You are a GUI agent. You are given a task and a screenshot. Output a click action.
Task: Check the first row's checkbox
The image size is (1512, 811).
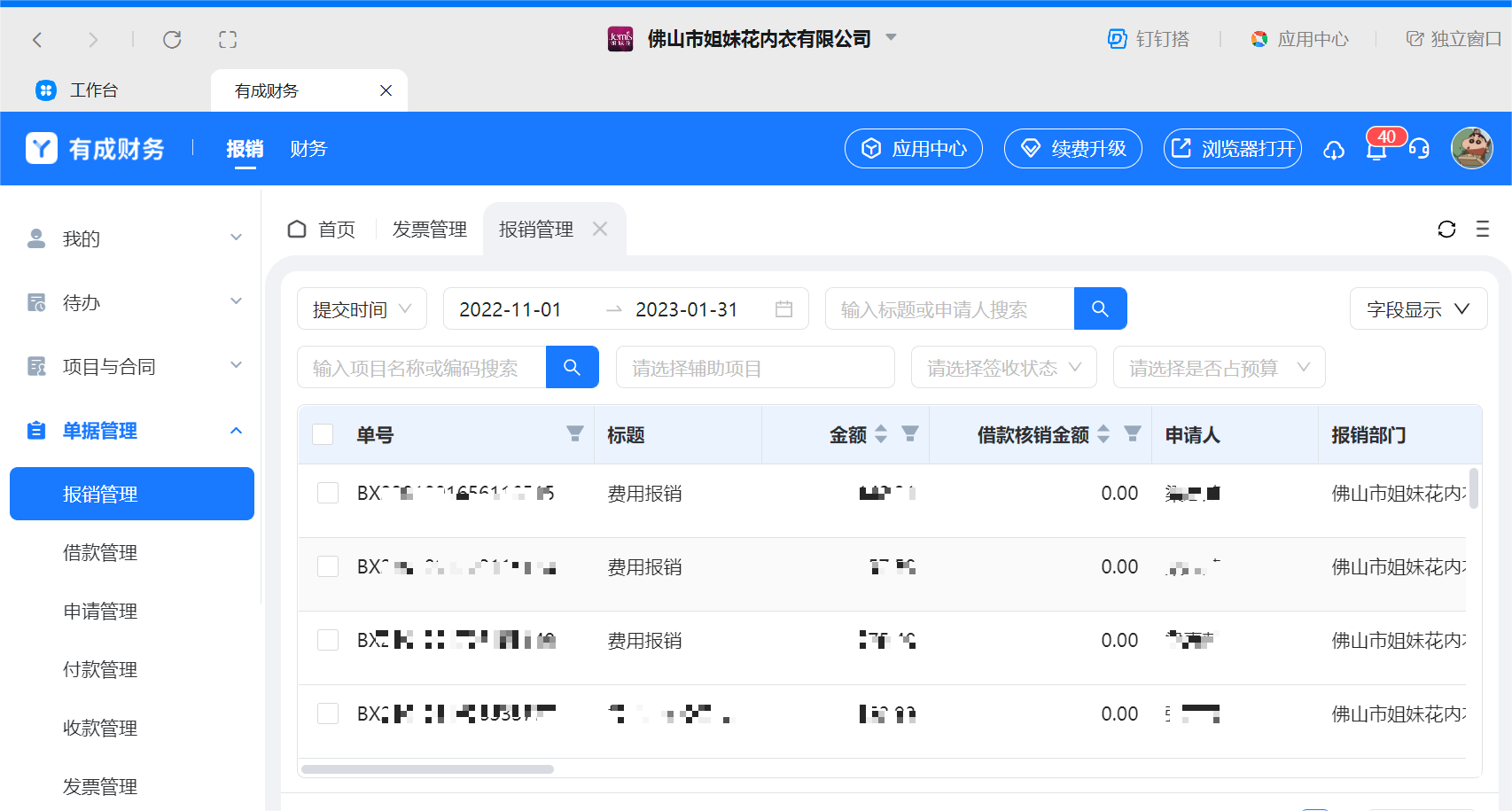point(328,493)
